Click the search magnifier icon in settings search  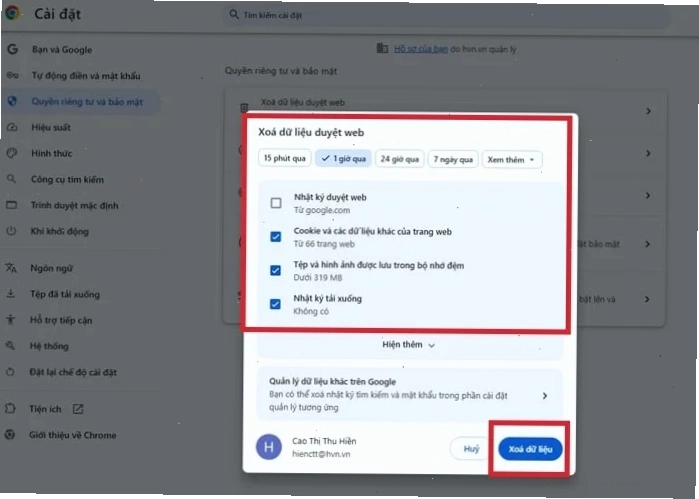[234, 15]
